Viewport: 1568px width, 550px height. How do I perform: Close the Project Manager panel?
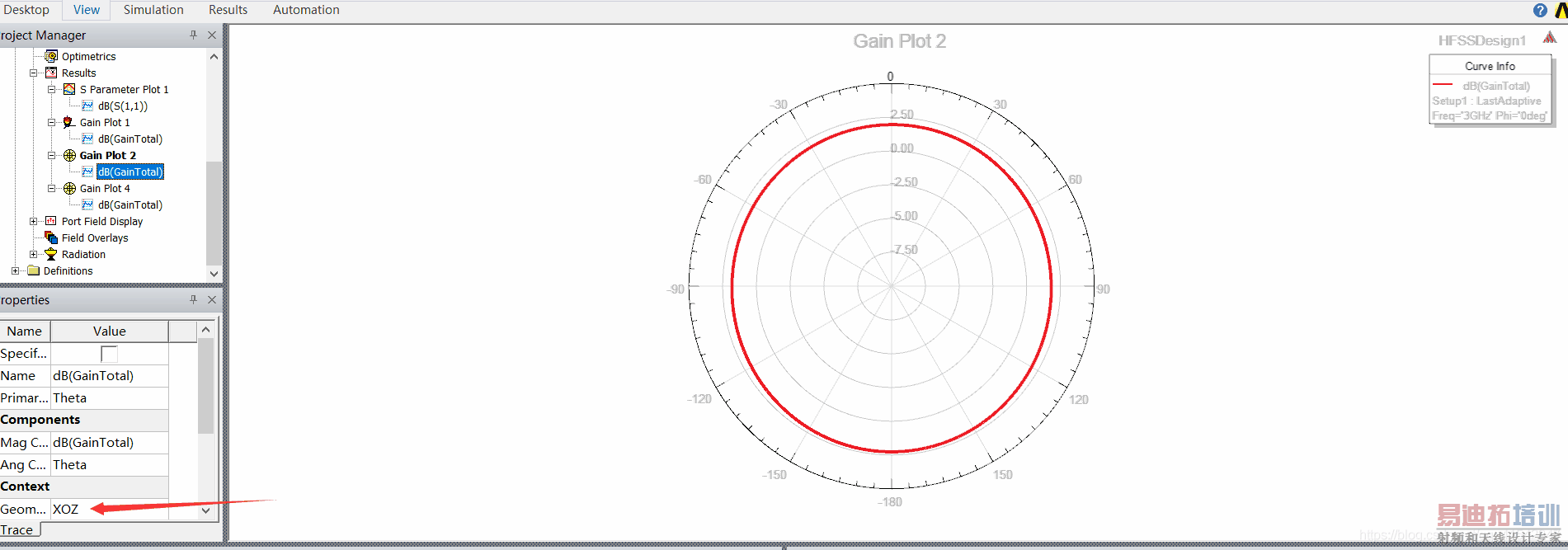point(212,35)
